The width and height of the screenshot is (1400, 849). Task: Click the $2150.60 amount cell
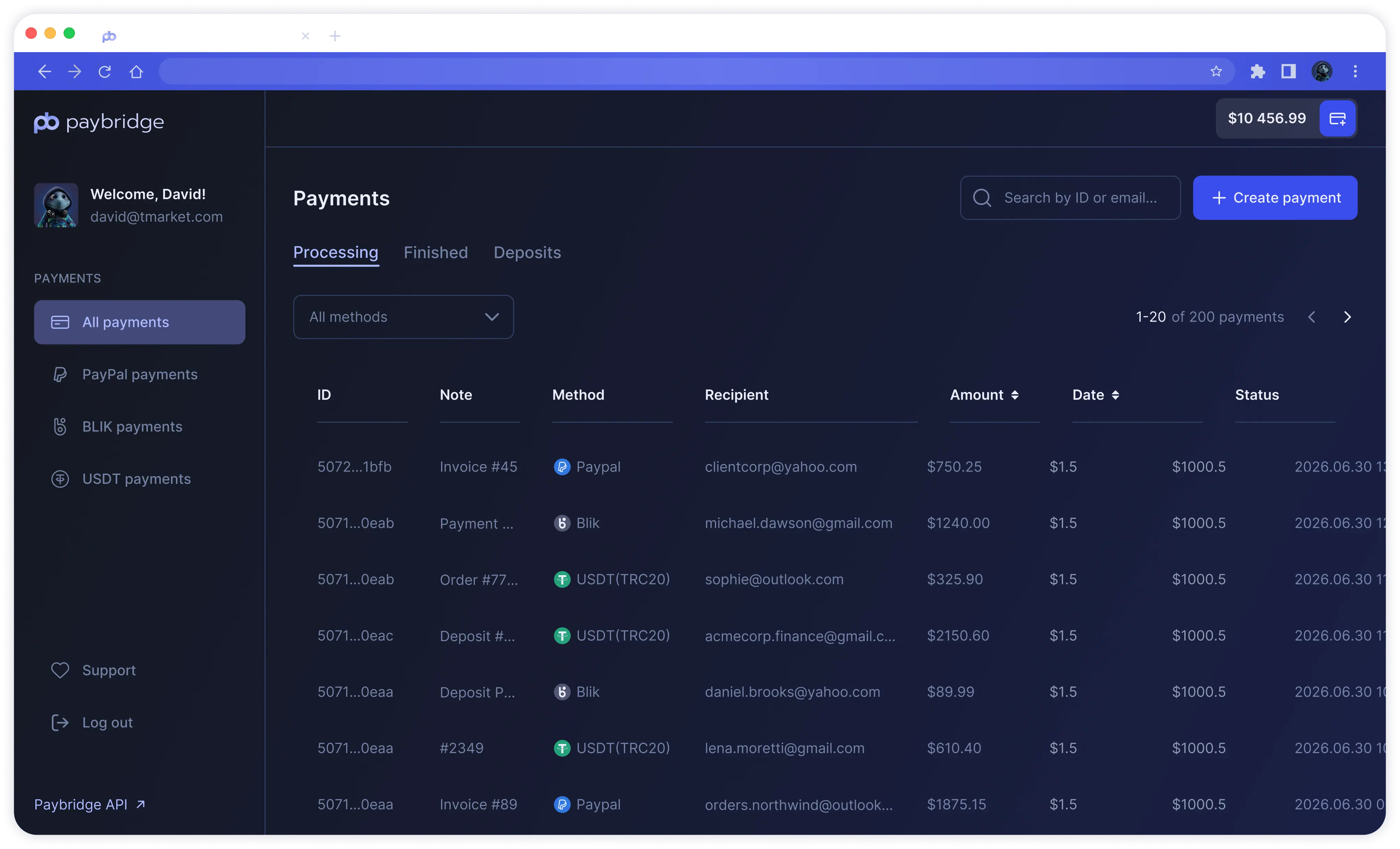(x=958, y=636)
